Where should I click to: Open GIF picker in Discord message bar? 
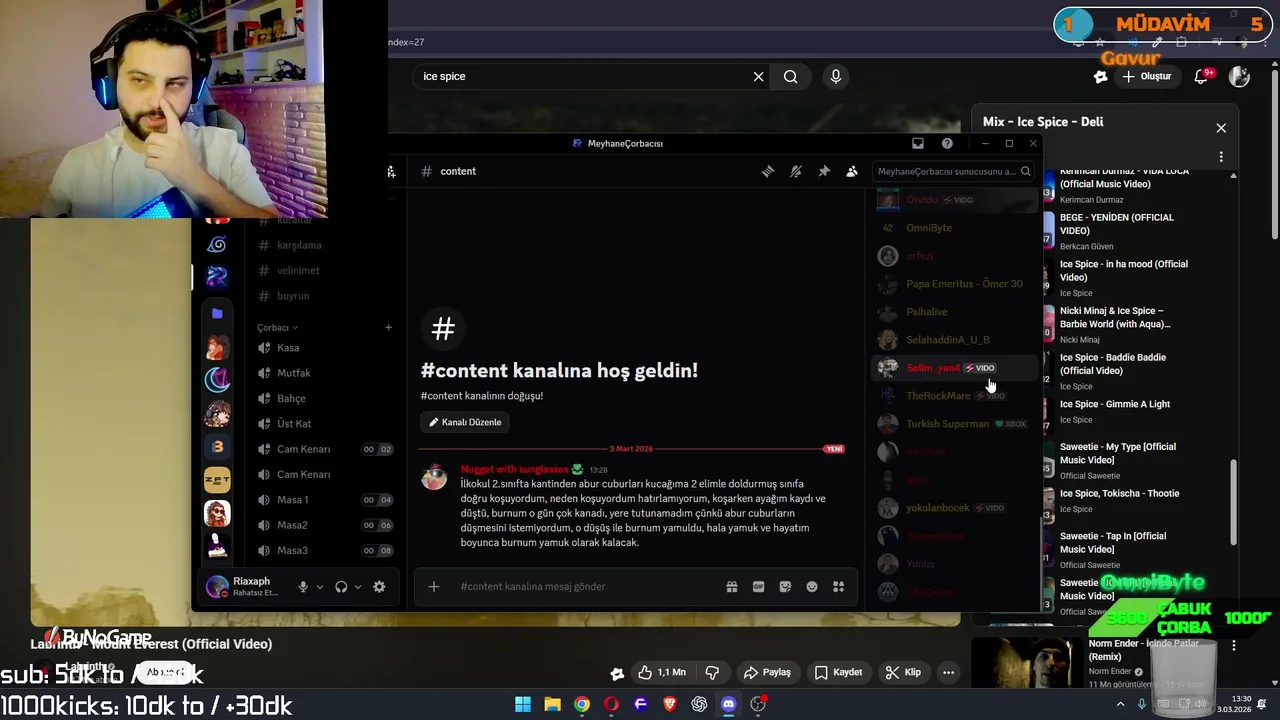(759, 587)
